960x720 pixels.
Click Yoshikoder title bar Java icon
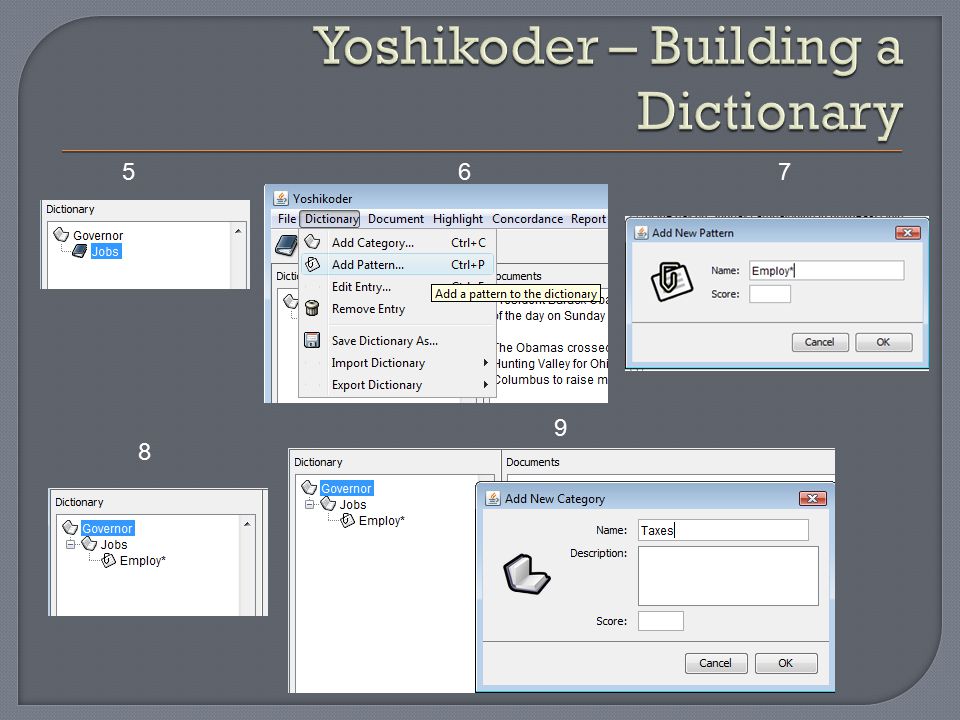coord(280,198)
